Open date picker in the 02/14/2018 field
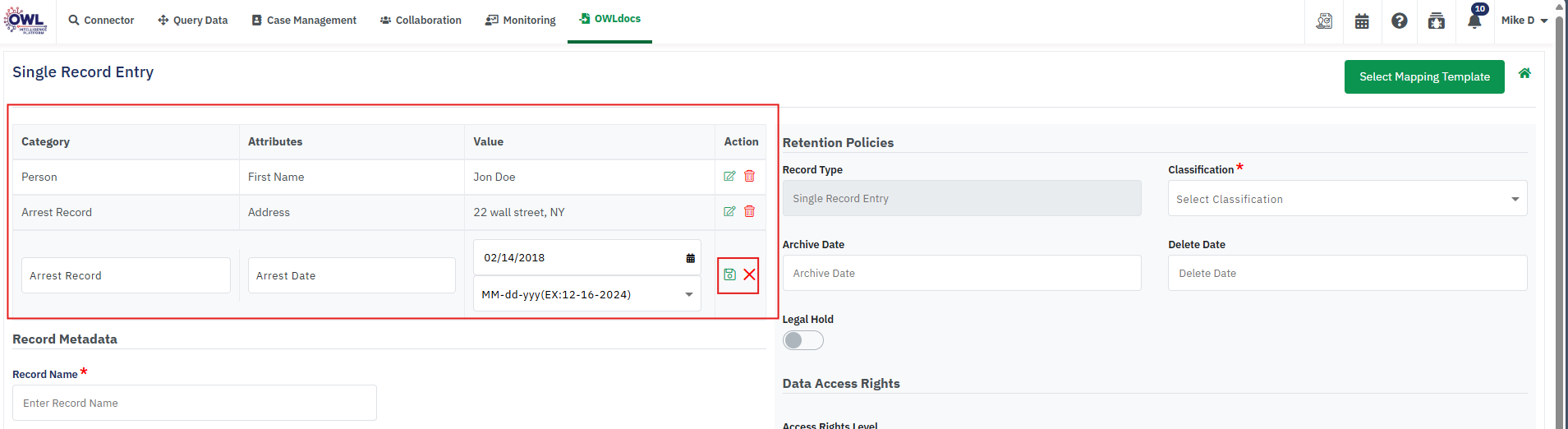 tap(690, 258)
